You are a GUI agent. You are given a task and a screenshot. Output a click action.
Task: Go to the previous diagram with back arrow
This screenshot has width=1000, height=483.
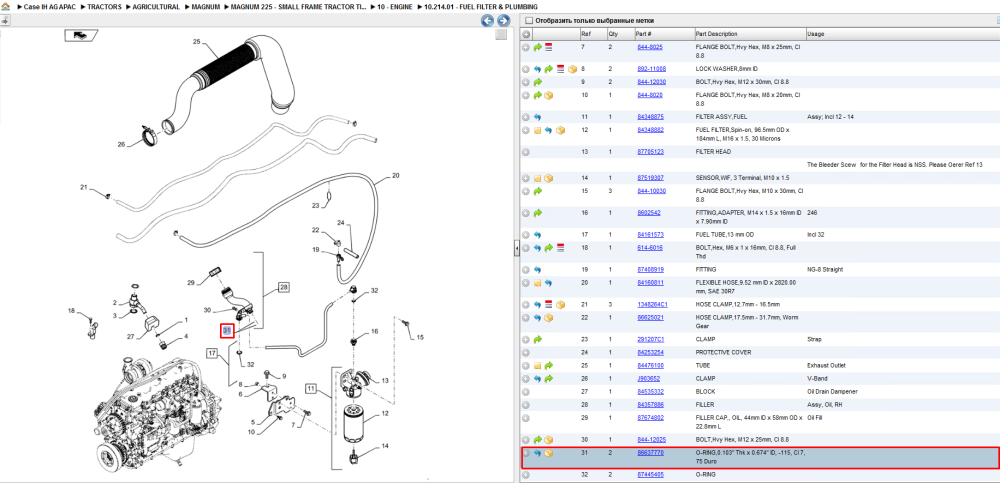(487, 20)
